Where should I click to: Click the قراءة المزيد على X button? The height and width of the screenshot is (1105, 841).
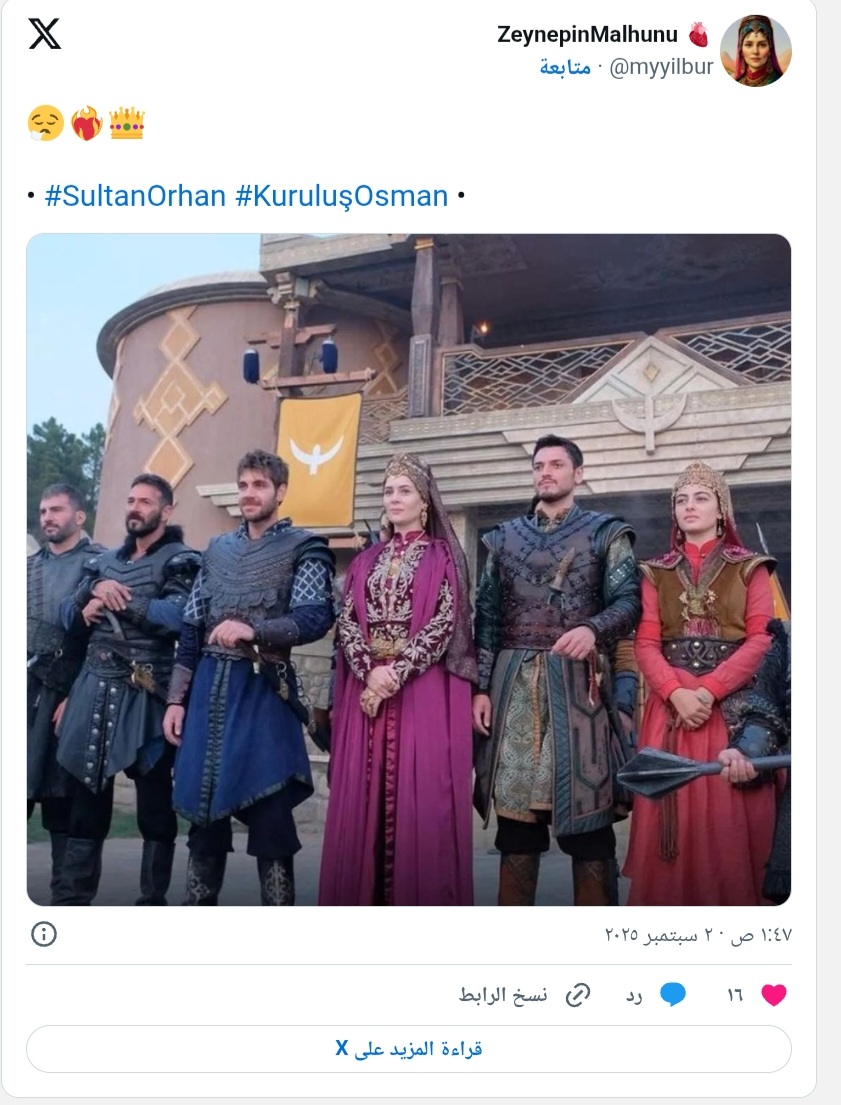tap(409, 1049)
